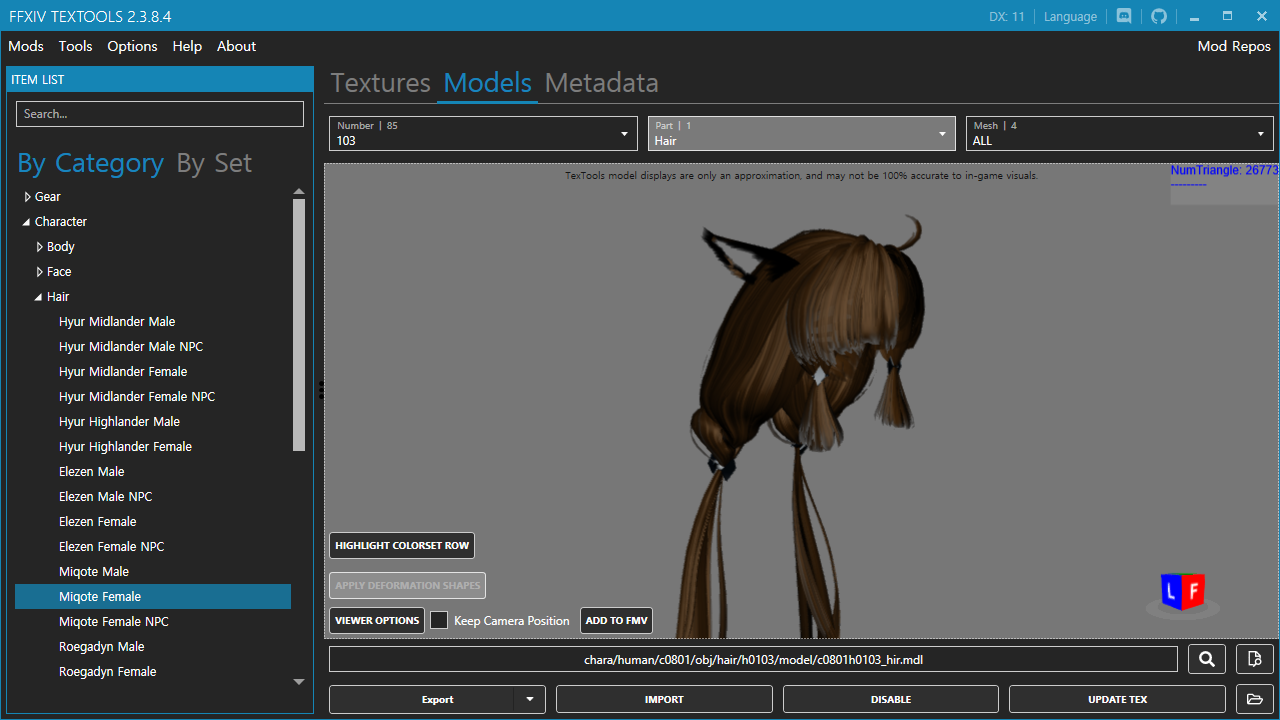Open the Number 103 dropdown
The width and height of the screenshot is (1280, 720).
point(483,133)
